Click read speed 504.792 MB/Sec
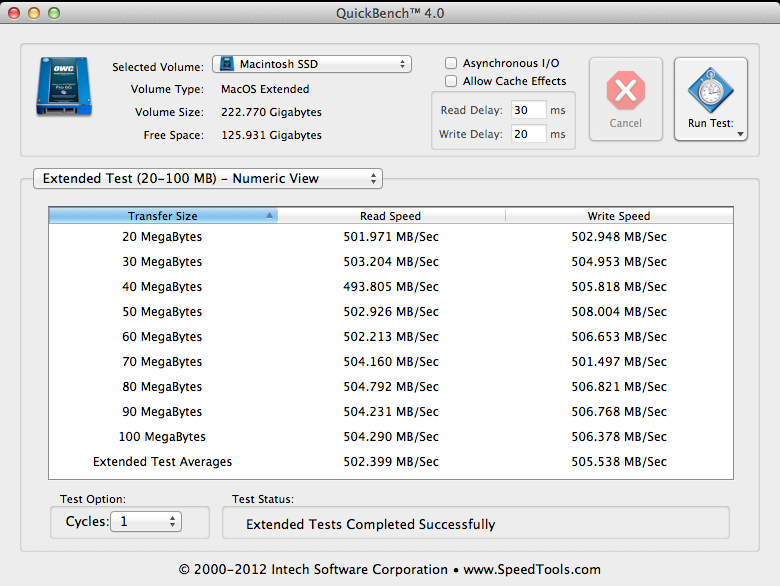780x586 pixels. coord(391,387)
